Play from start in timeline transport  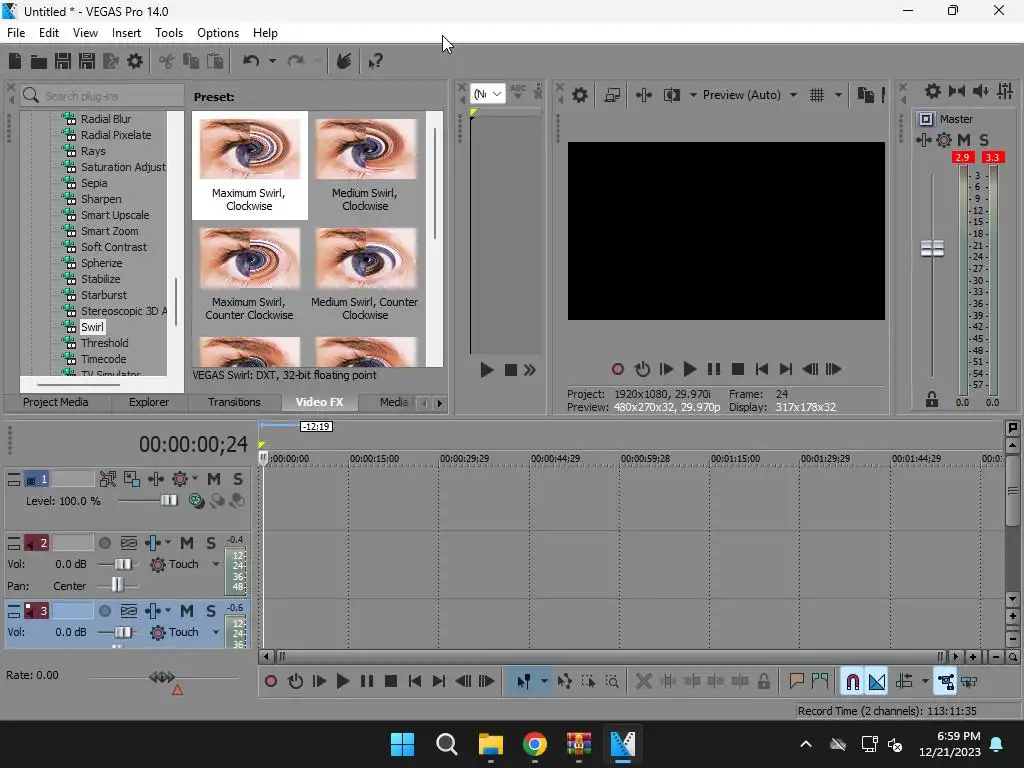tap(319, 681)
